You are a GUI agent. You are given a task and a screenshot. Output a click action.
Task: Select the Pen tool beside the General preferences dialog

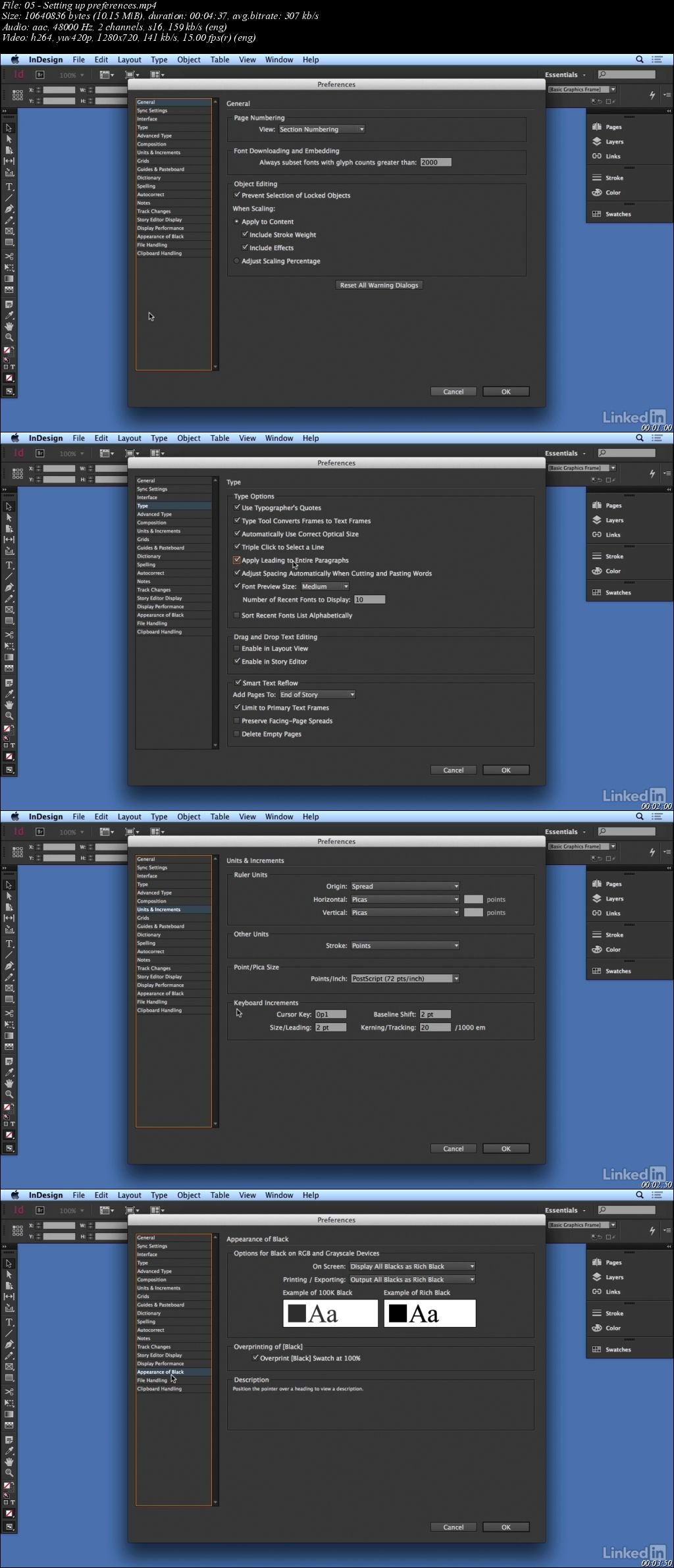(9, 209)
